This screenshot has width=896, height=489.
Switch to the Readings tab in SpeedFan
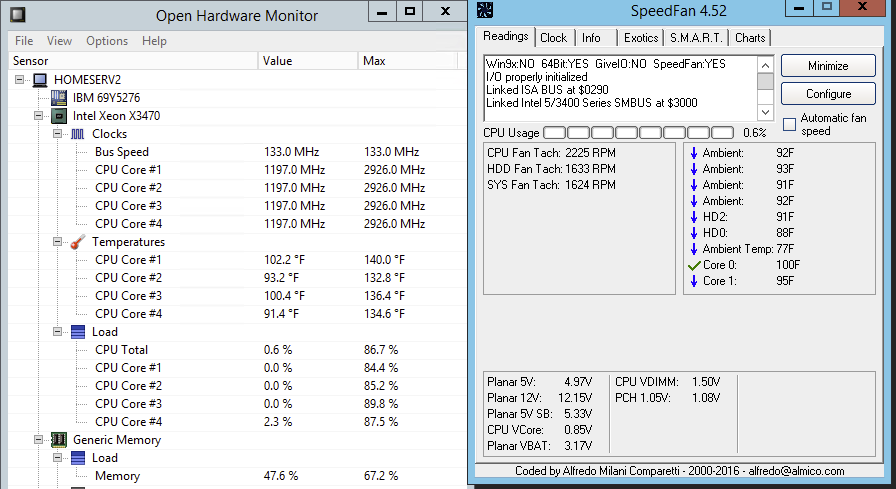[506, 37]
